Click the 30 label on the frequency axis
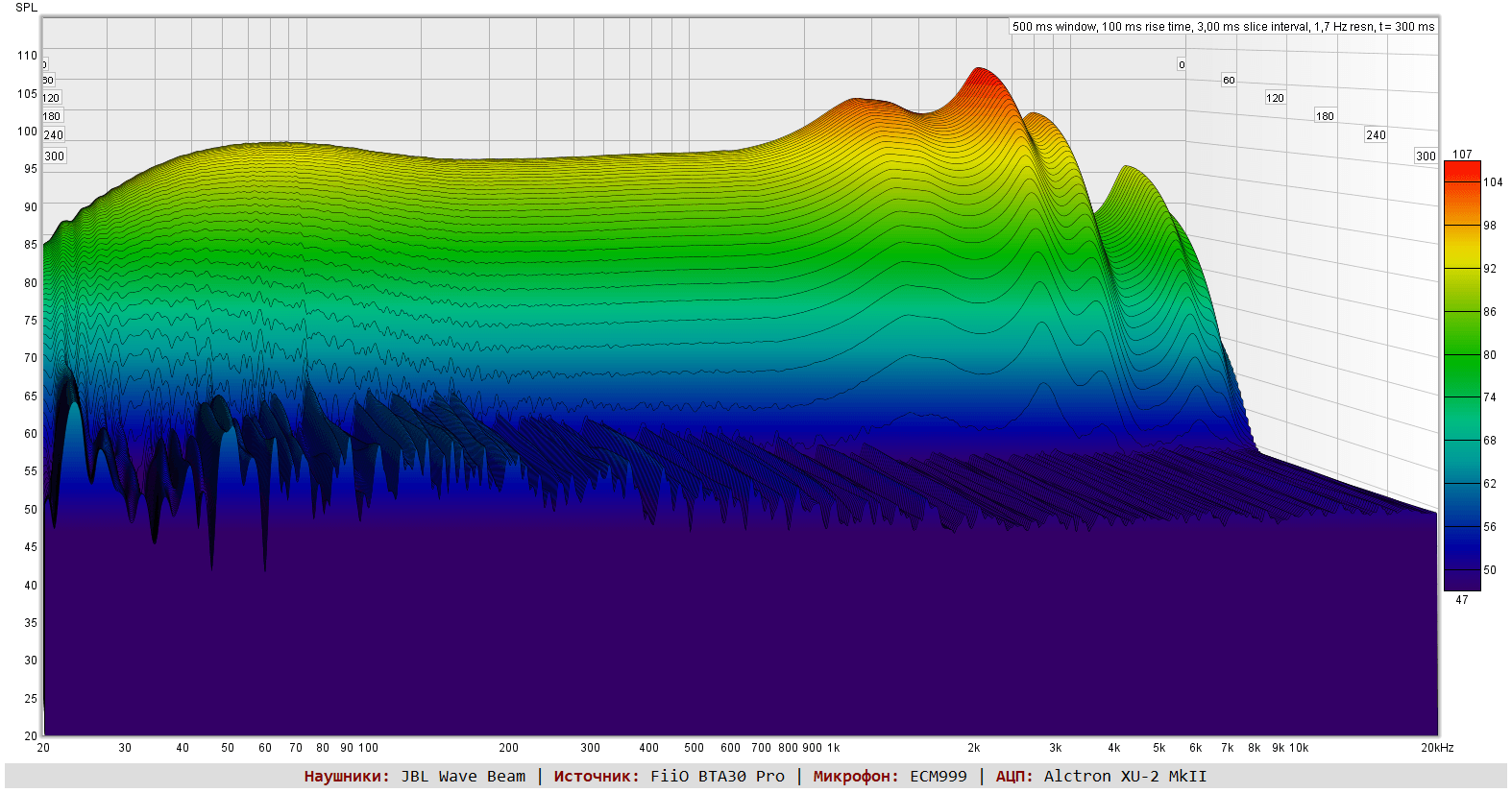 click(125, 748)
